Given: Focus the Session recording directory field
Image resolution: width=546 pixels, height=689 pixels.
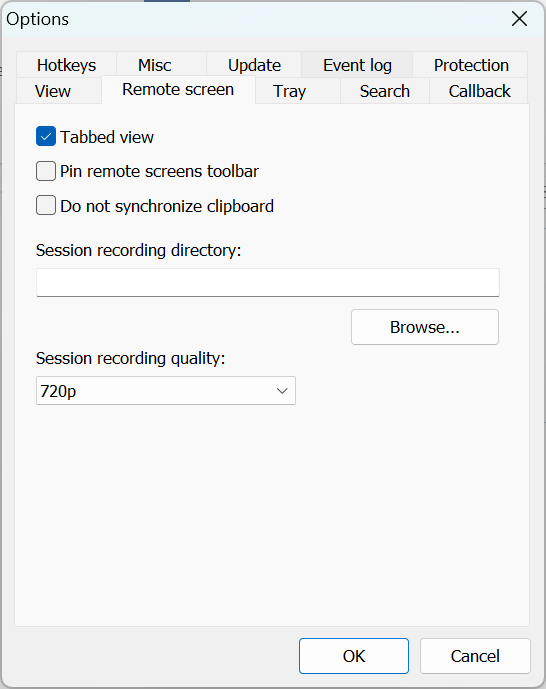Looking at the screenshot, I should (268, 283).
